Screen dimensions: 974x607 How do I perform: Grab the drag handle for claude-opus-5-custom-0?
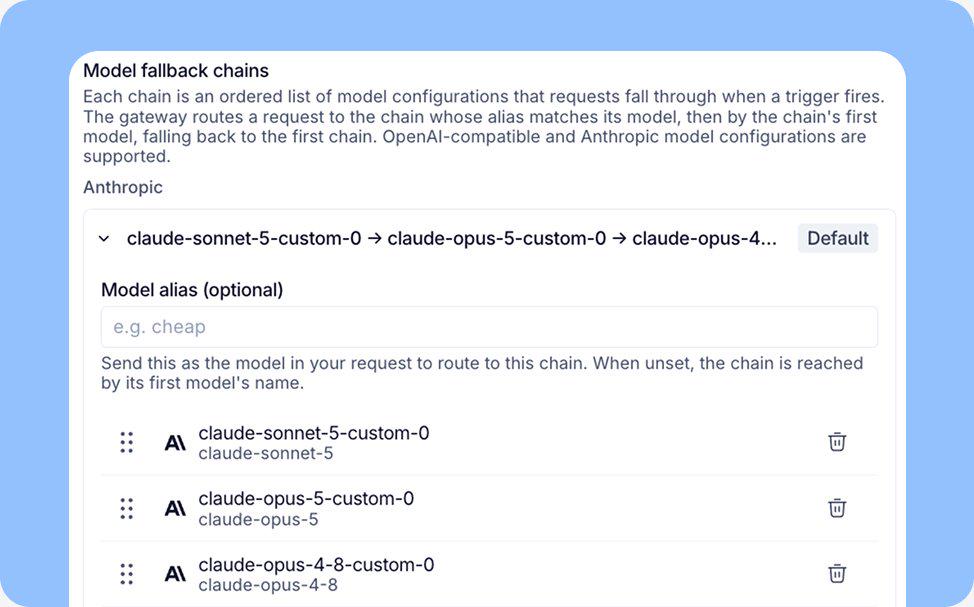click(x=127, y=508)
